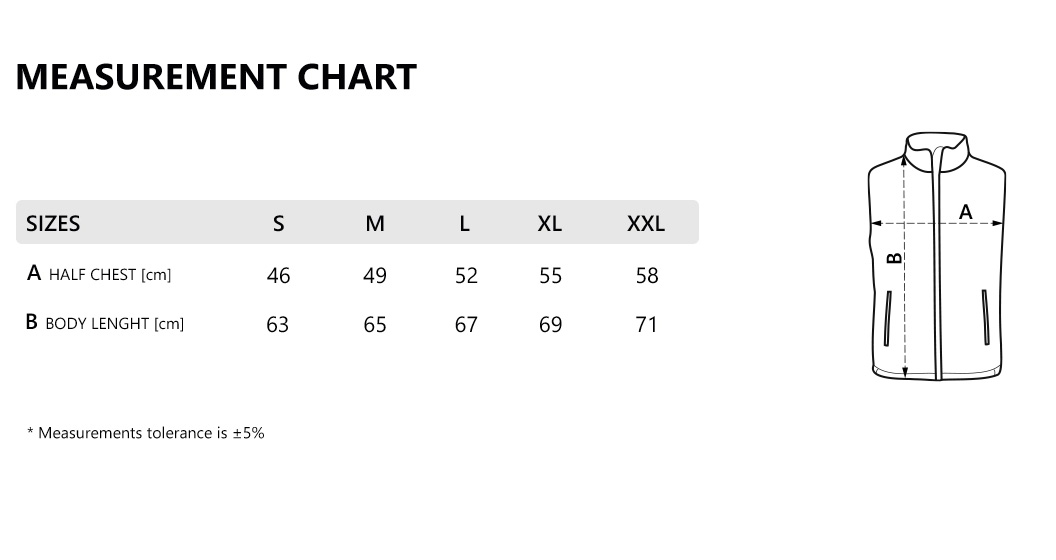Click half chest value 46 for S
The height and width of the screenshot is (560, 1056).
[279, 275]
